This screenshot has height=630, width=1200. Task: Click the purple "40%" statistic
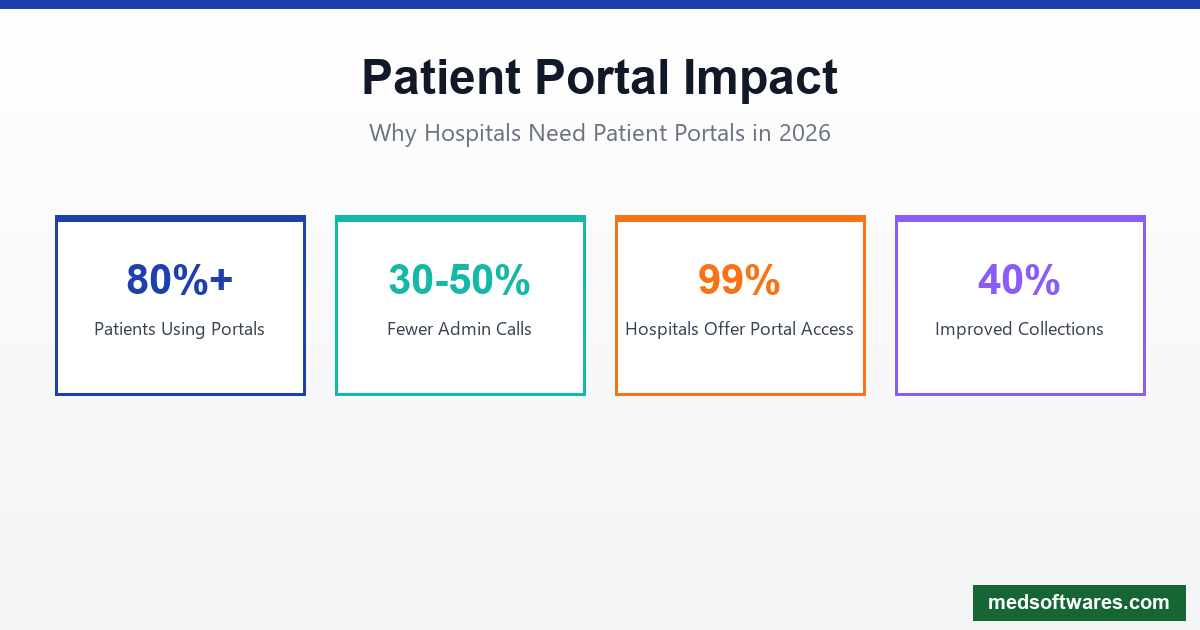[x=1020, y=280]
